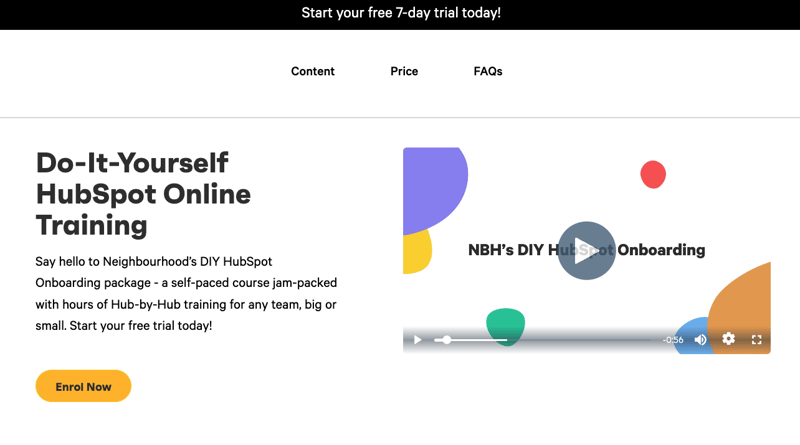Click the red circle in the video
800x445 pixels.
coord(653,174)
